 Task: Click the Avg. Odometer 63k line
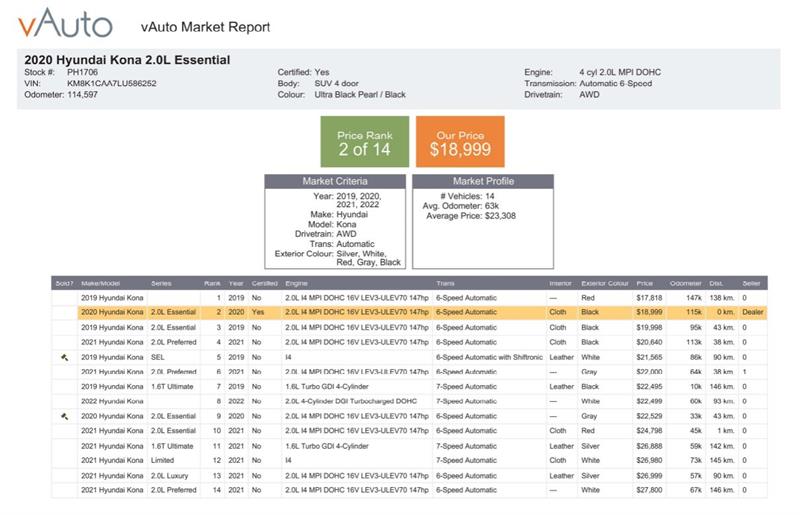[x=460, y=206]
